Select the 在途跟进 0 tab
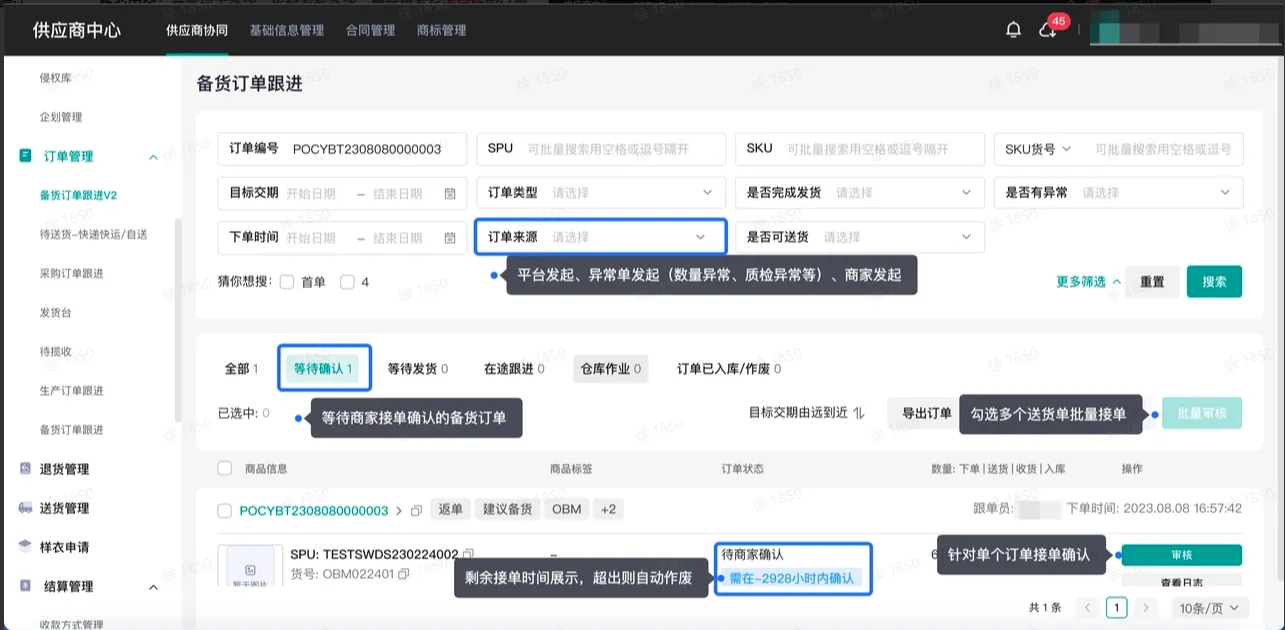Image resolution: width=1285 pixels, height=630 pixels. (514, 369)
